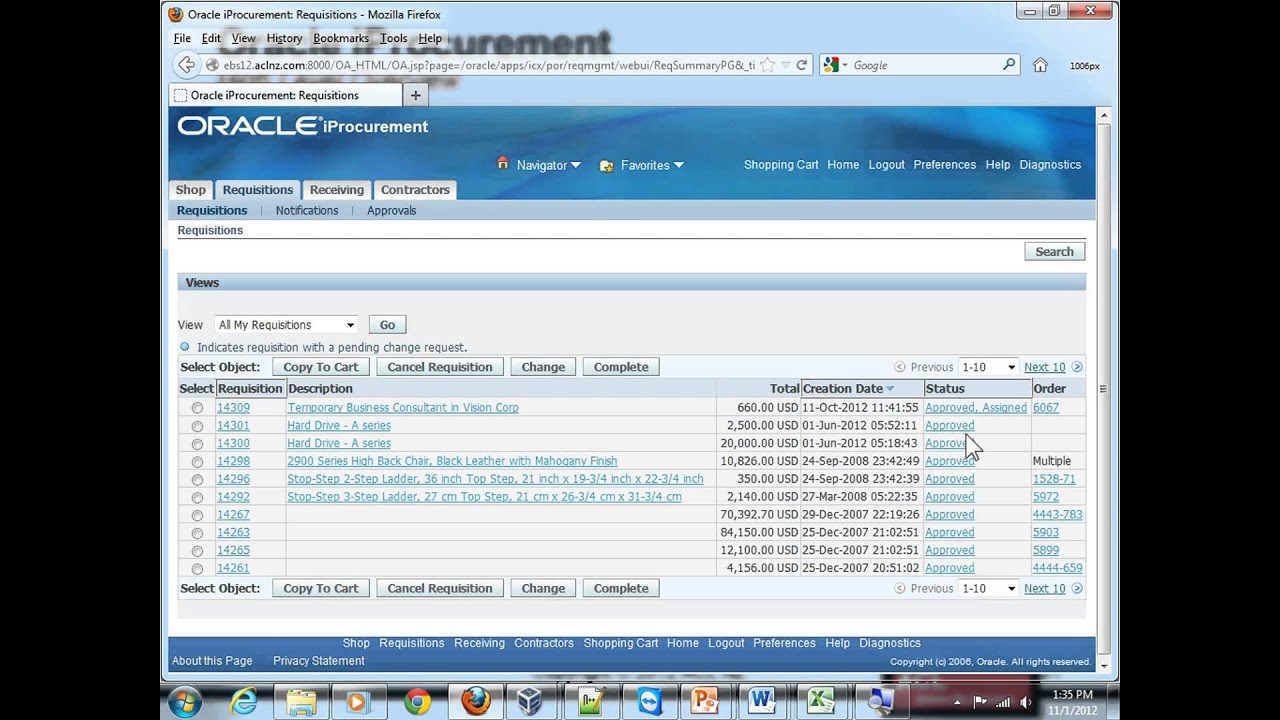This screenshot has width=1280, height=720.
Task: Select radio button for requisition 14296
Action: pyautogui.click(x=197, y=480)
